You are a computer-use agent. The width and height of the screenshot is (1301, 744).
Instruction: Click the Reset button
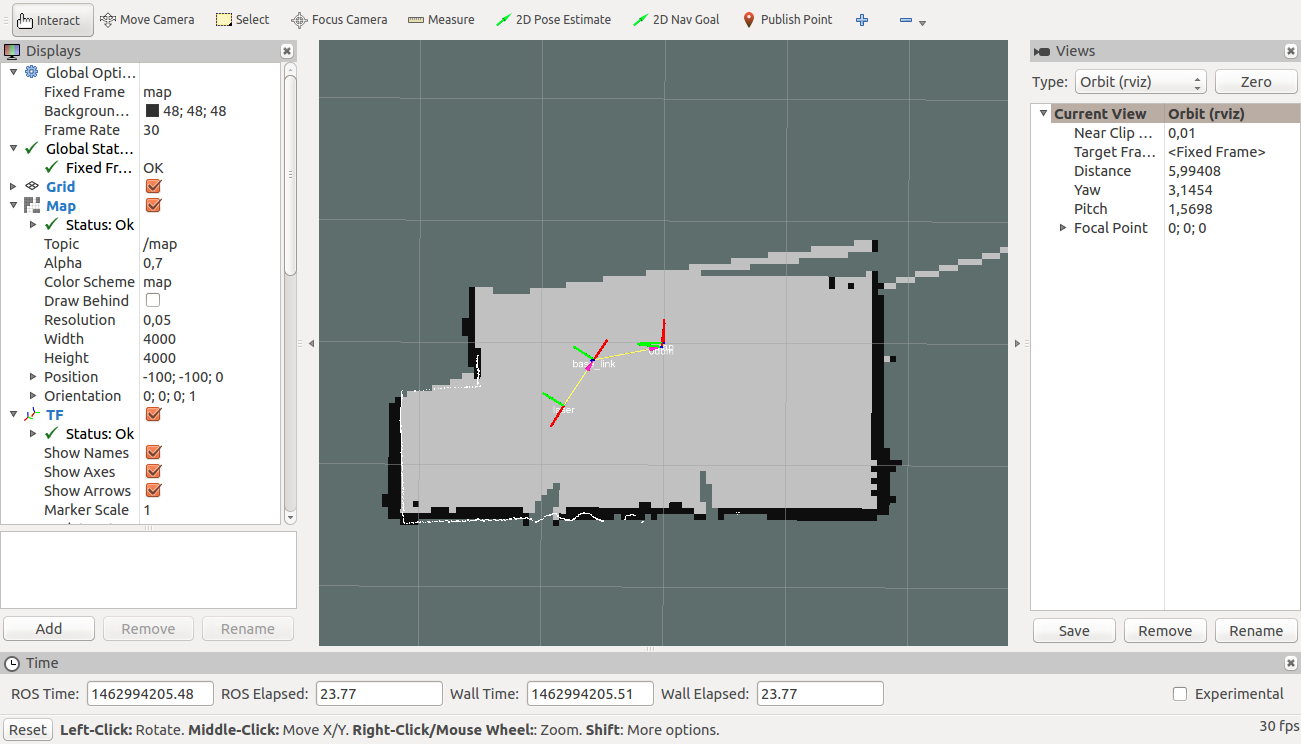28,730
